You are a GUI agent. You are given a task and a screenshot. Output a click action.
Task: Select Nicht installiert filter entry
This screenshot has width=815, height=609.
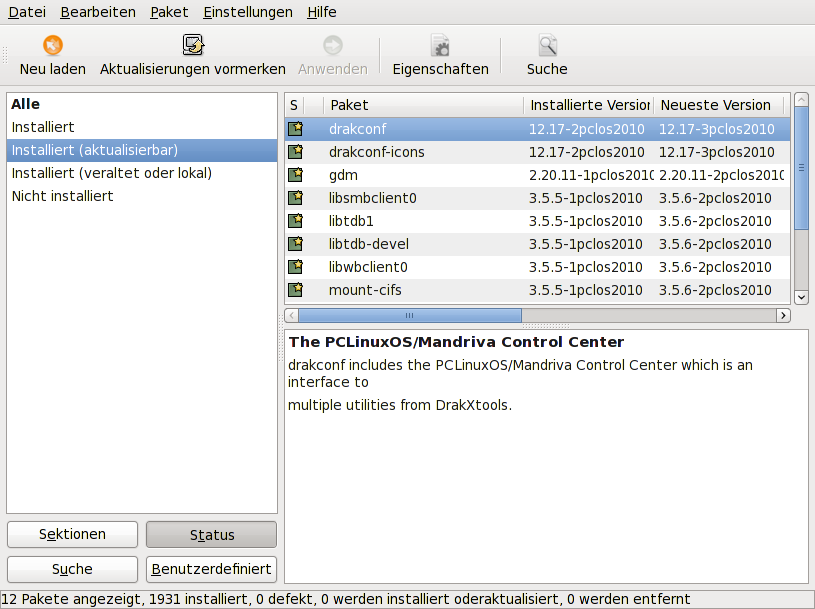click(62, 196)
